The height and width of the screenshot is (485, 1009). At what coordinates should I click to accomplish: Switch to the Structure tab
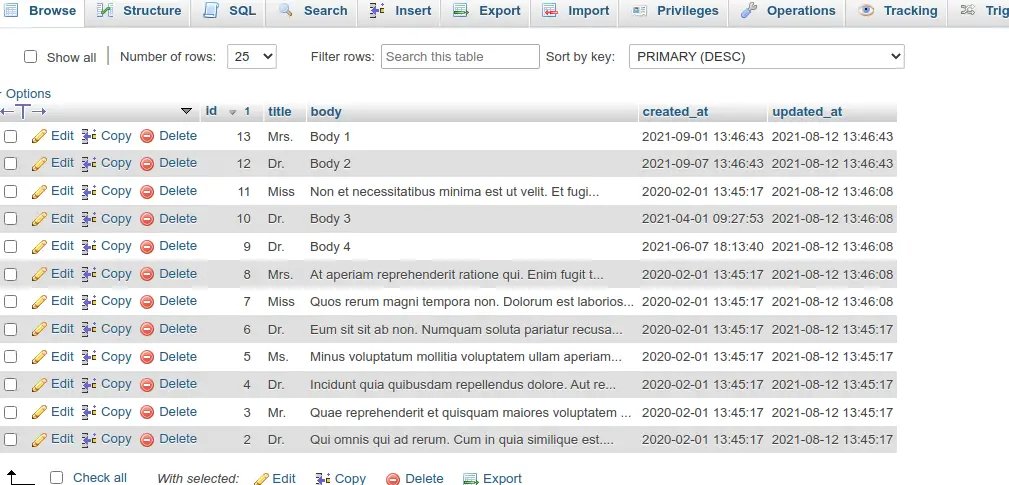pos(141,11)
